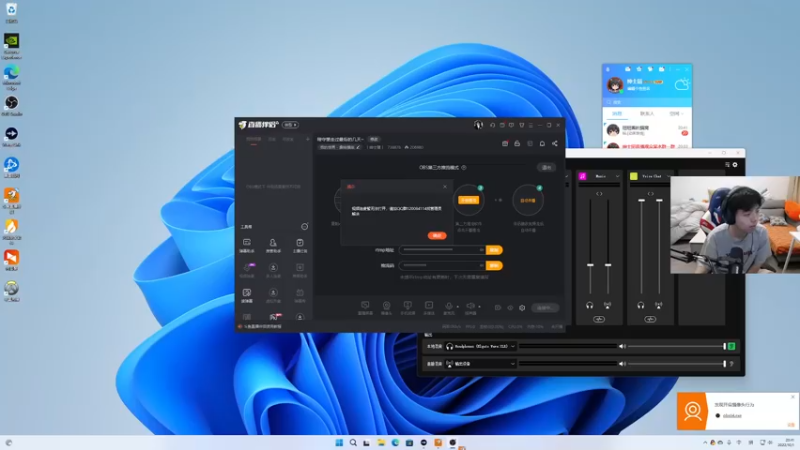Open the streamer avatar in title bar
800x450 pixels.
[478, 124]
